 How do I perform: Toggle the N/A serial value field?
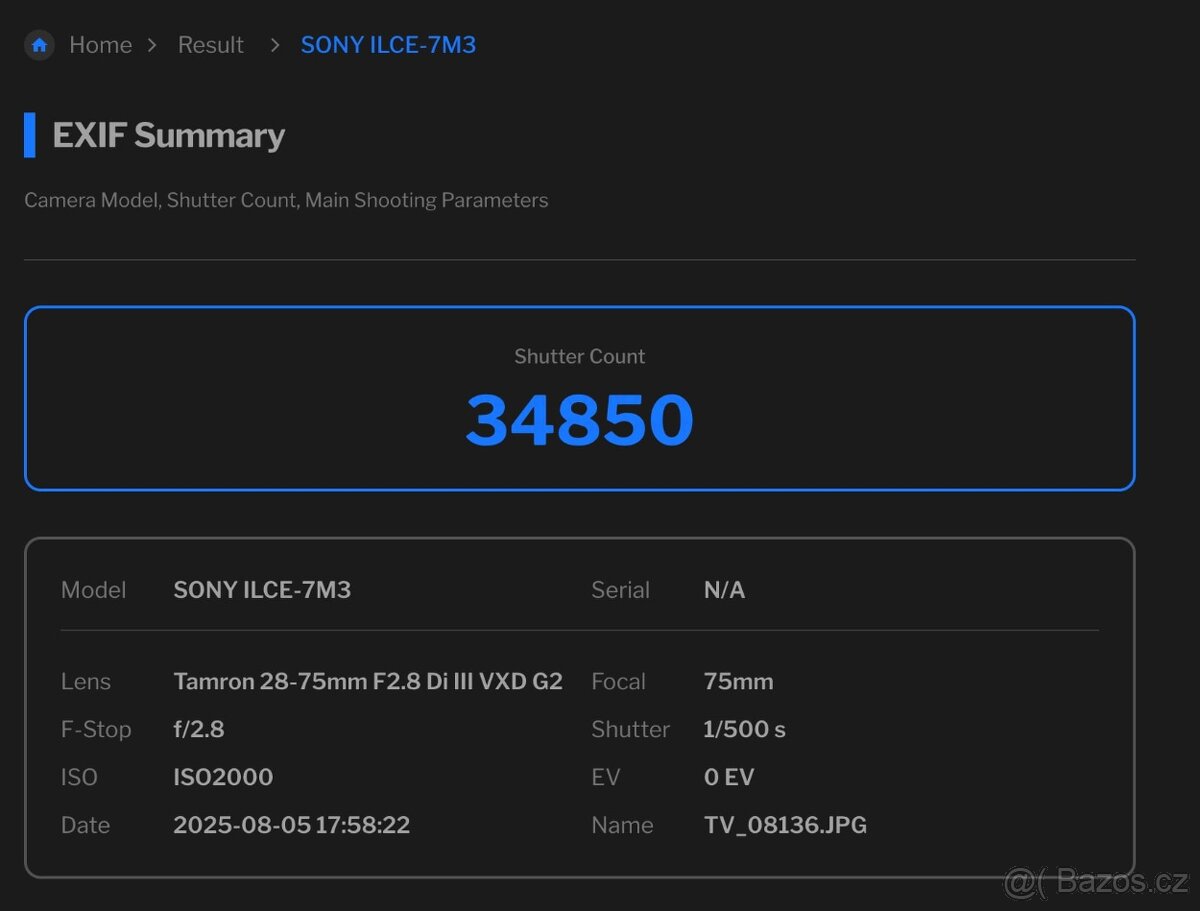tap(724, 590)
